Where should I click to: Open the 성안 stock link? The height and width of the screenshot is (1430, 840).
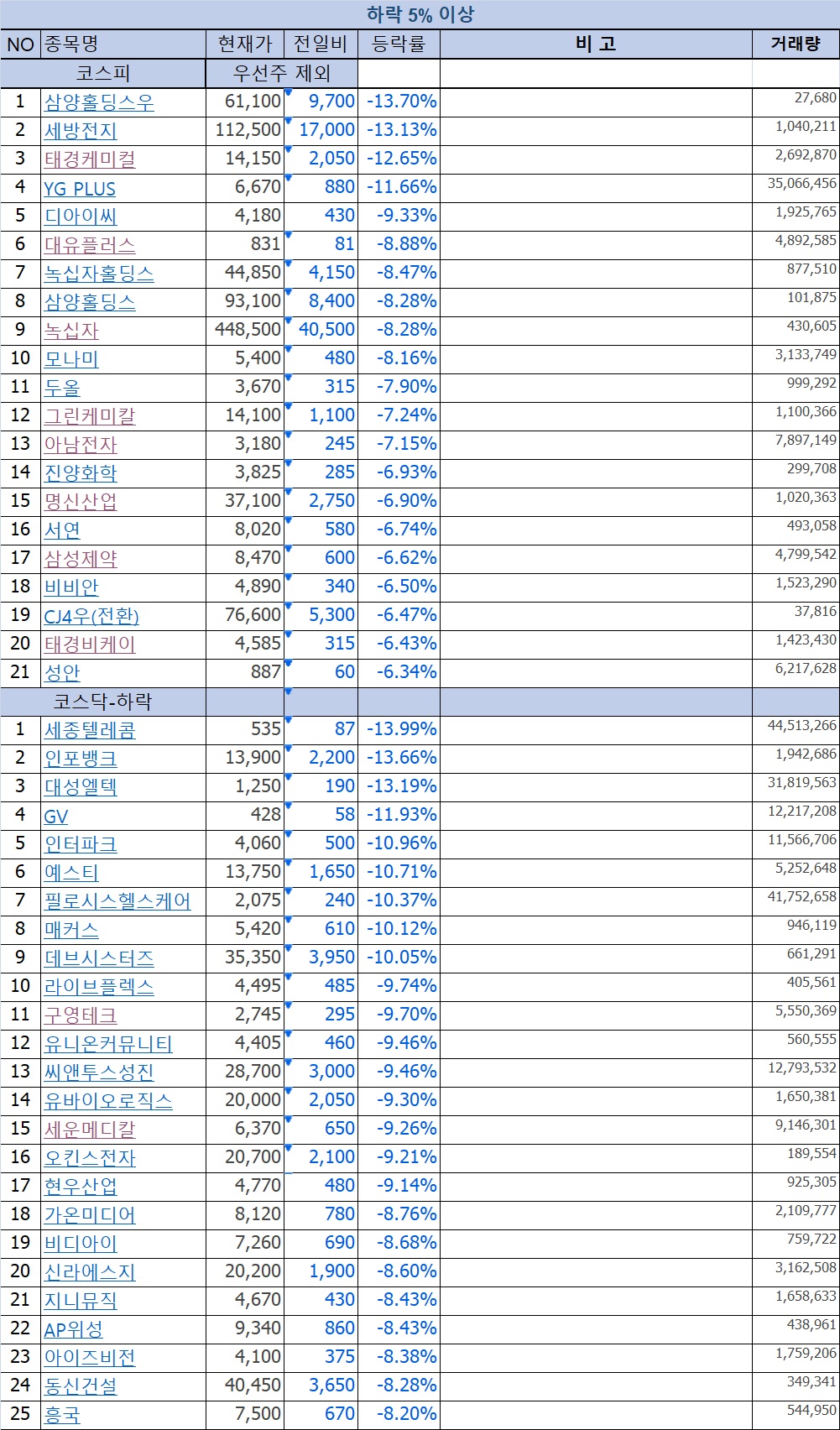tap(62, 673)
